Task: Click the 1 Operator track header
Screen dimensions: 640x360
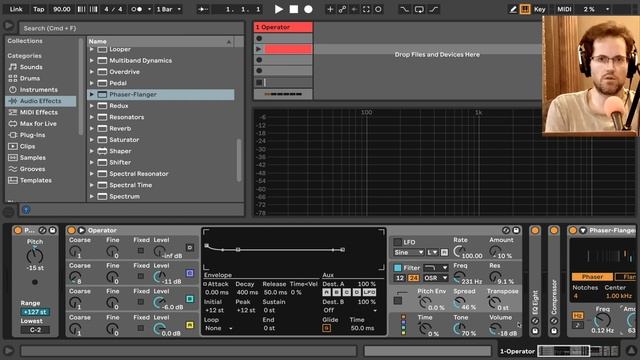Action: tap(283, 27)
